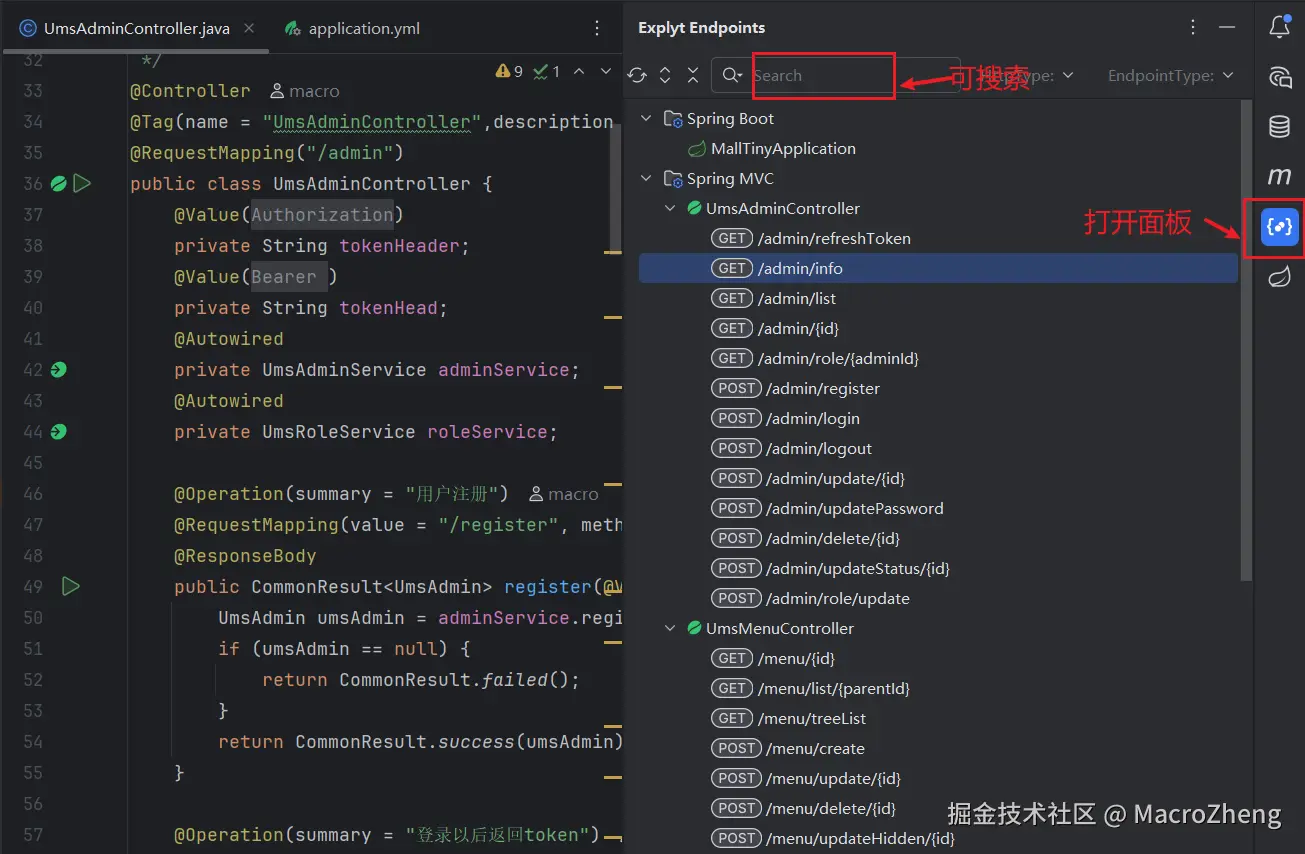Collapse the Spring MVC tree node
The height and width of the screenshot is (854, 1305).
(647, 179)
